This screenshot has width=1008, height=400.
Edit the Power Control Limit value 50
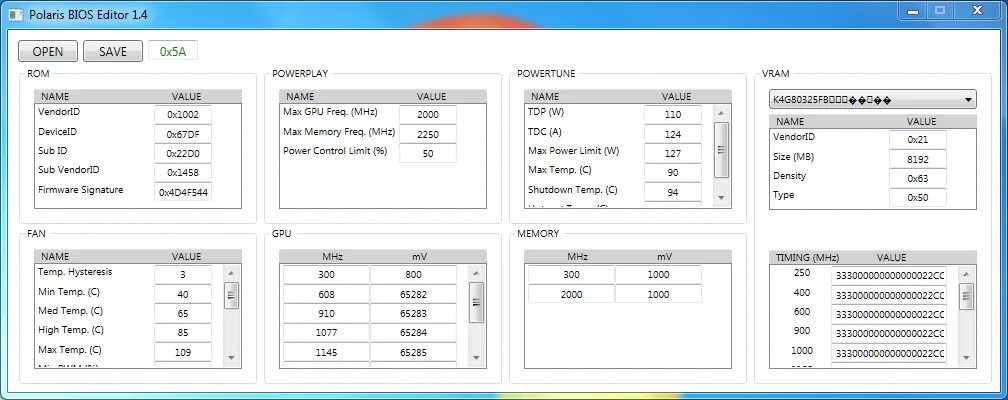(x=428, y=153)
